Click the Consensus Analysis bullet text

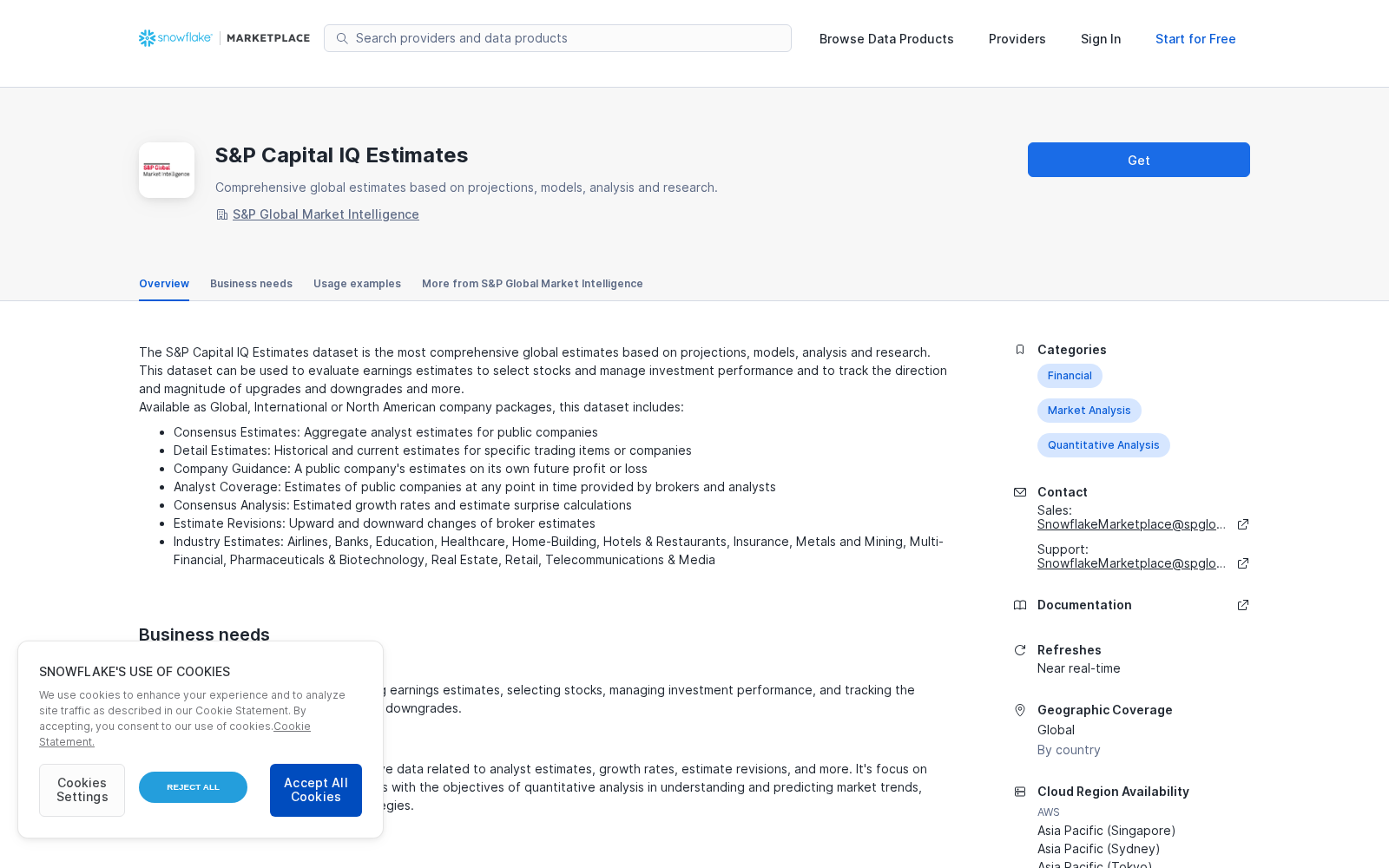pos(403,505)
